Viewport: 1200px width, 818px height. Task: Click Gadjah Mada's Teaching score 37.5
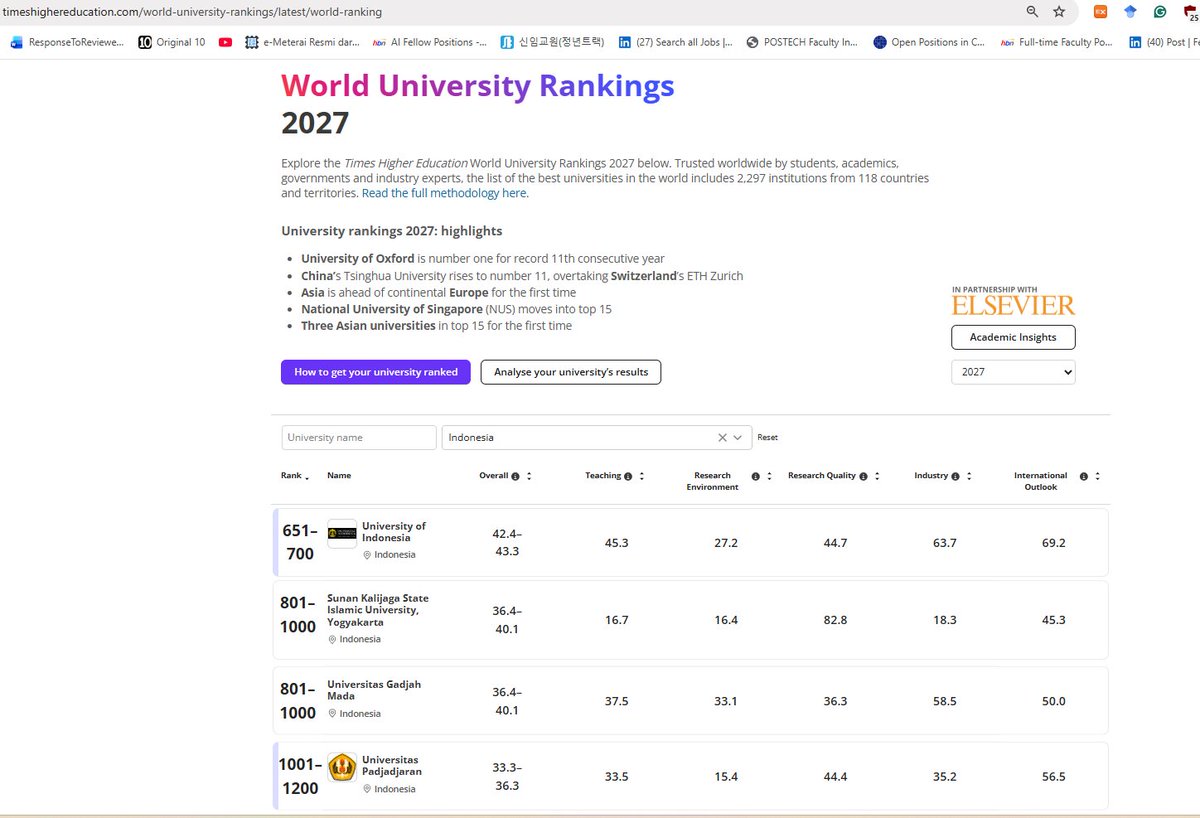pyautogui.click(x=617, y=702)
